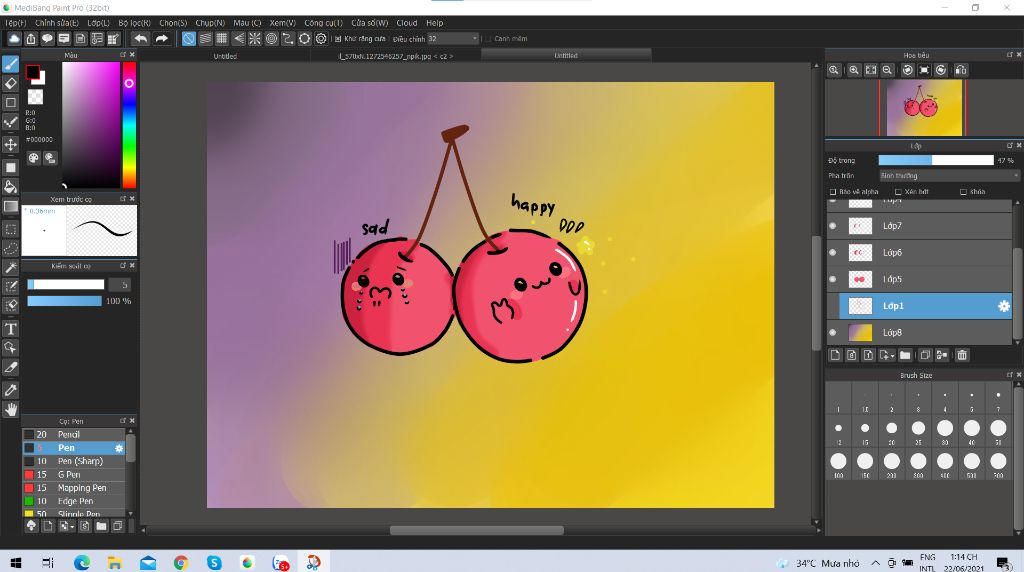The height and width of the screenshot is (572, 1024).
Task: Select the Gradient tool
Action: [x=10, y=206]
